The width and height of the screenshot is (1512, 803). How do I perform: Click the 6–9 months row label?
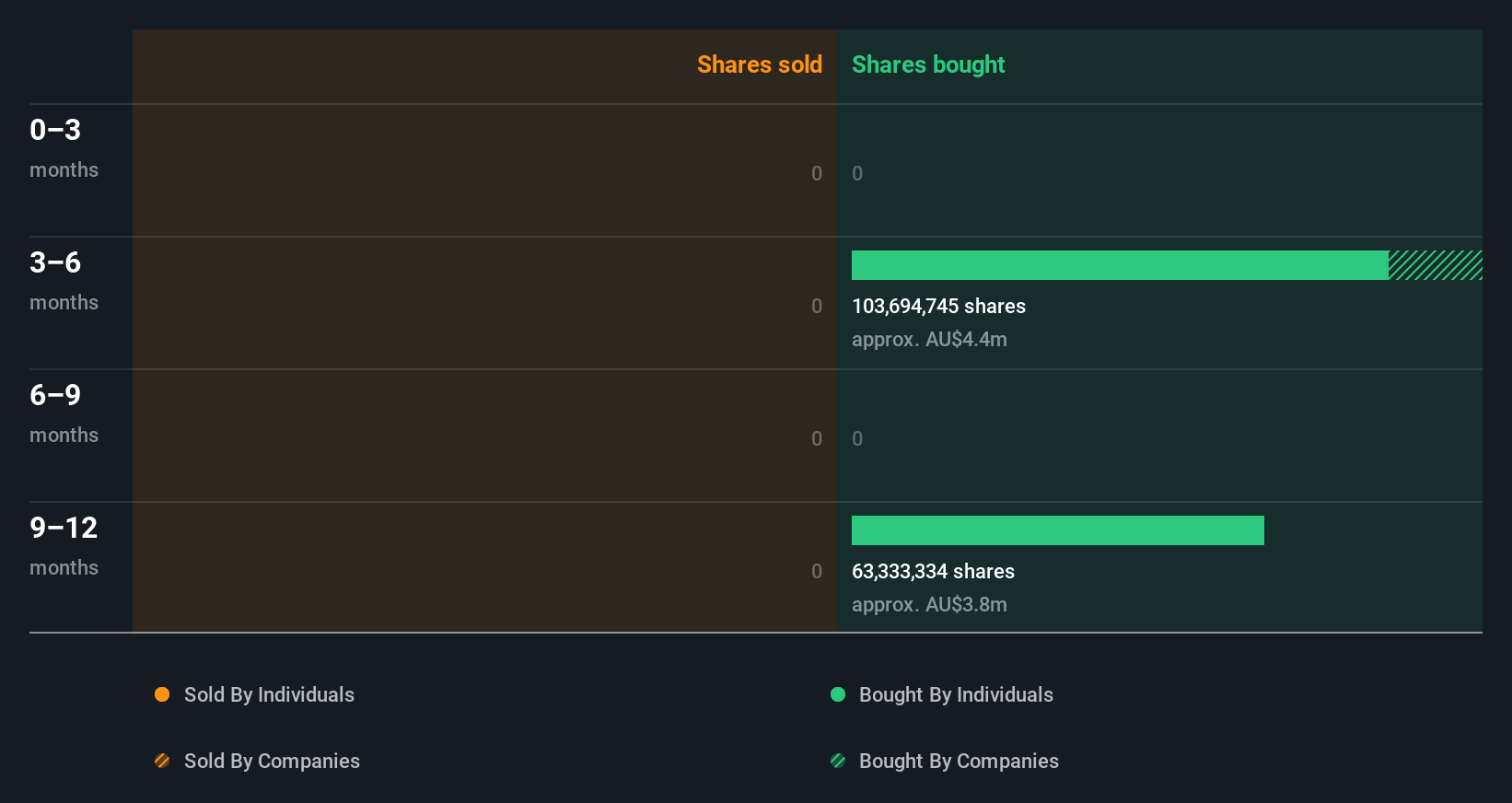pos(64,413)
